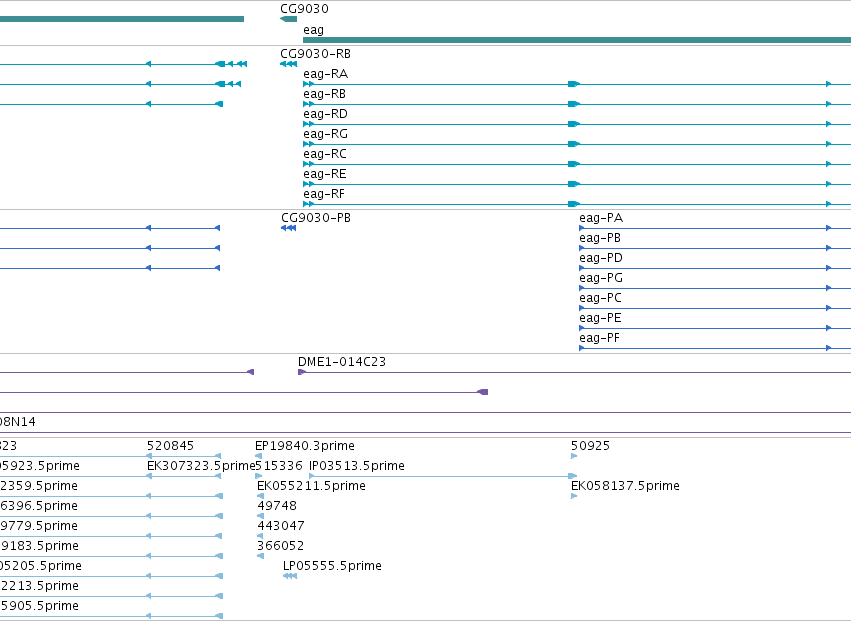Select the IP03513.5prime EST label
851x621 pixels.
357,466
